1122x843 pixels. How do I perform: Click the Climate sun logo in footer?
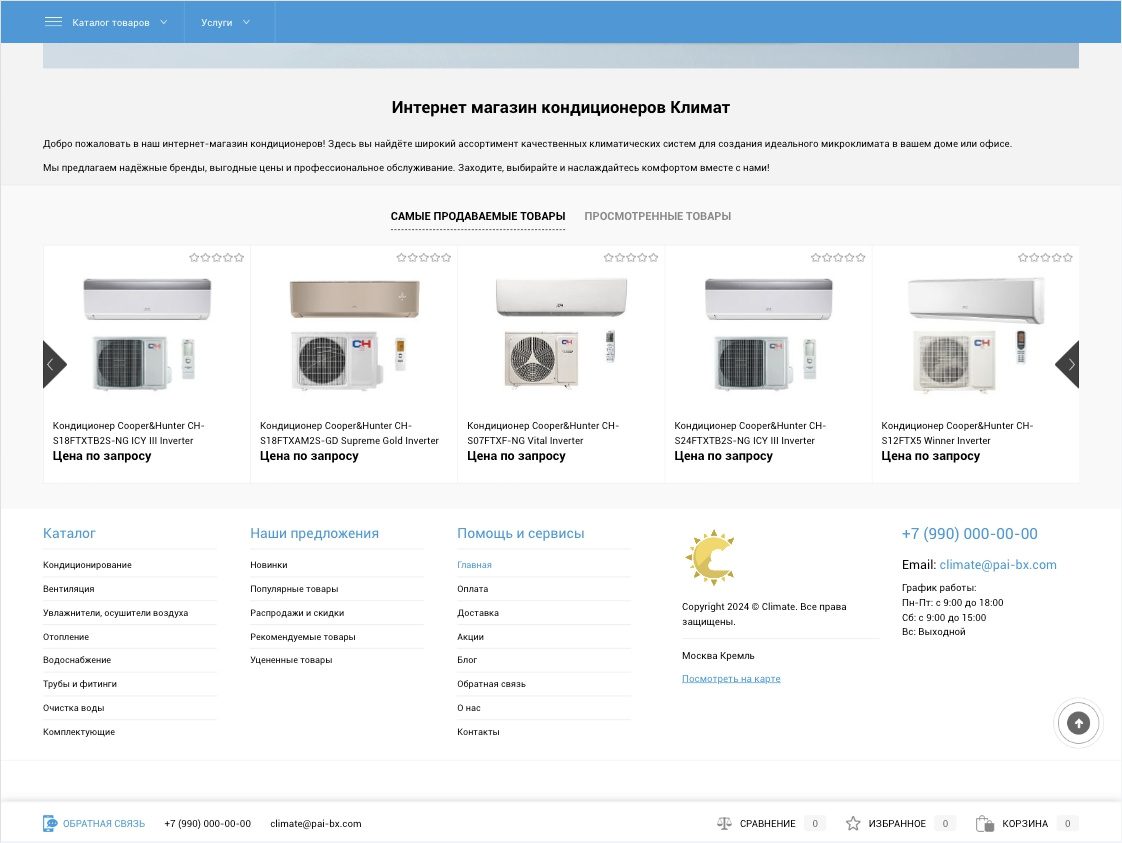(711, 557)
